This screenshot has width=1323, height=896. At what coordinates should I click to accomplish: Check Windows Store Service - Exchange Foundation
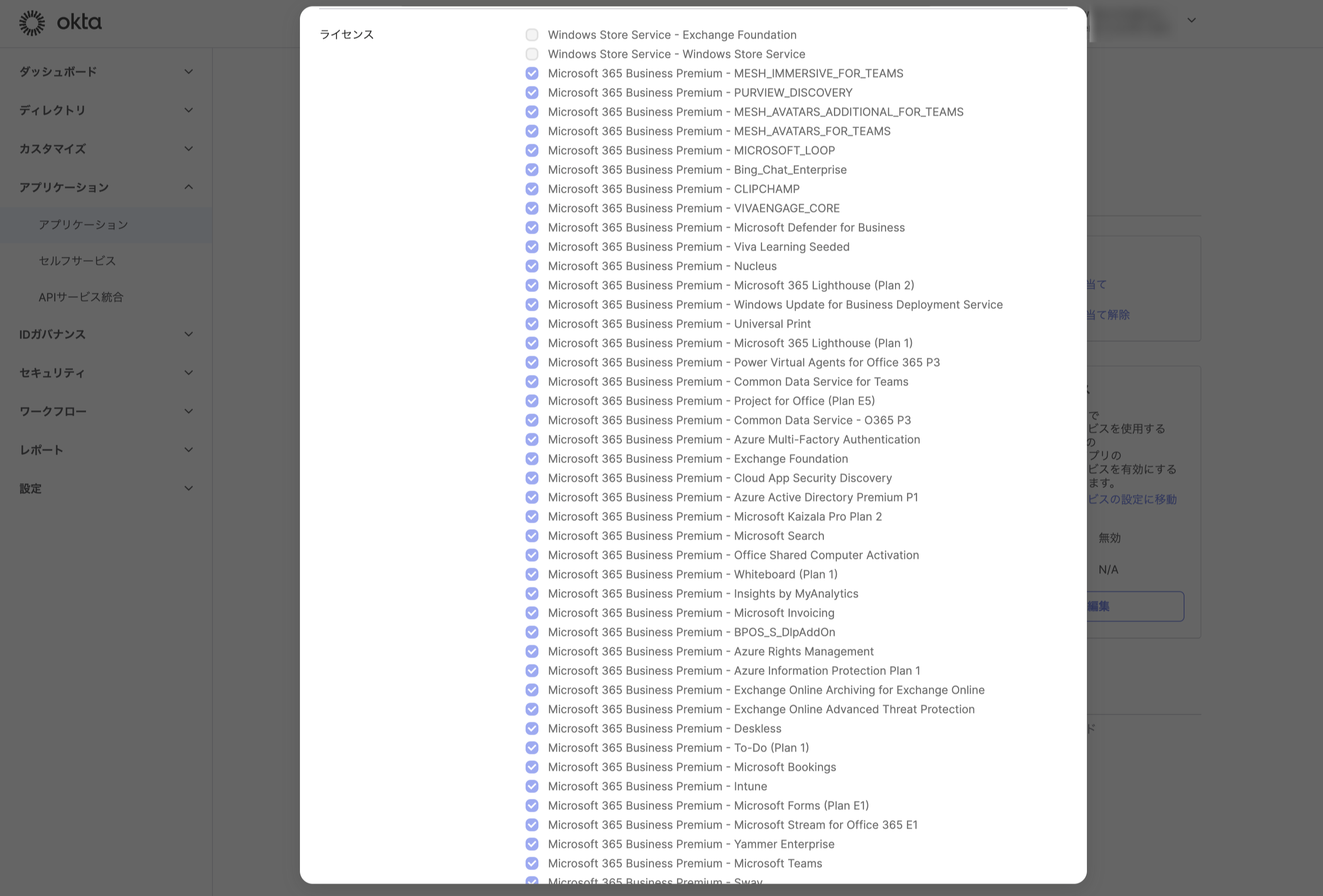point(532,35)
